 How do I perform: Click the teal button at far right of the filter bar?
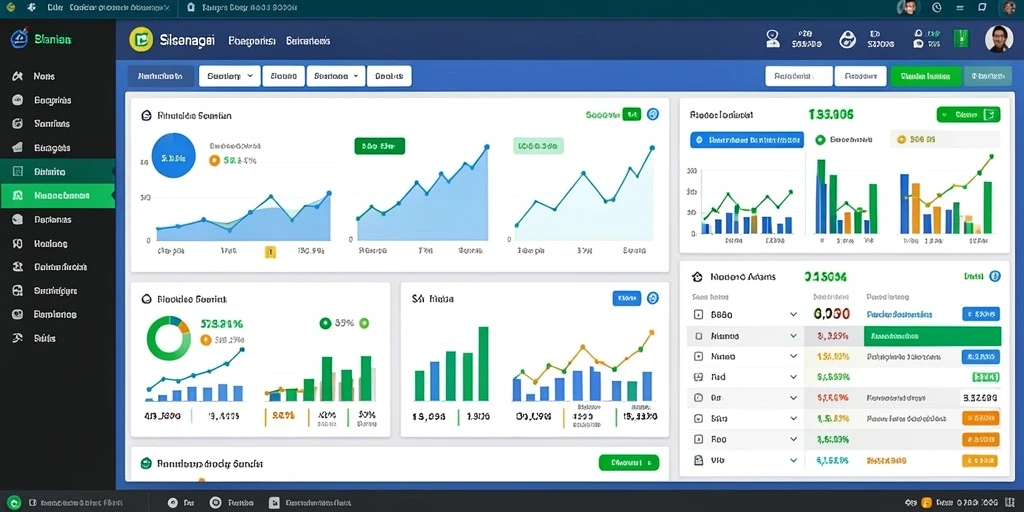coord(987,76)
